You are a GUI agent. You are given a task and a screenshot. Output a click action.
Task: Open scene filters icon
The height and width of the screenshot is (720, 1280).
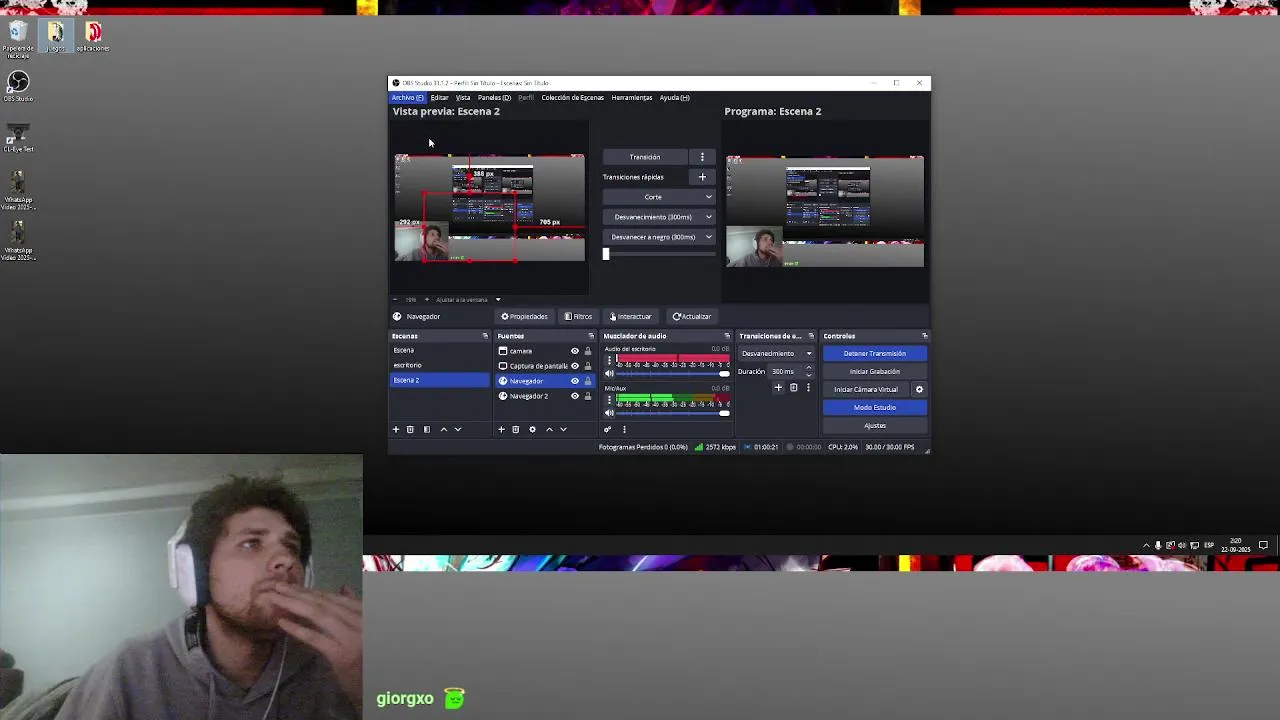point(426,429)
